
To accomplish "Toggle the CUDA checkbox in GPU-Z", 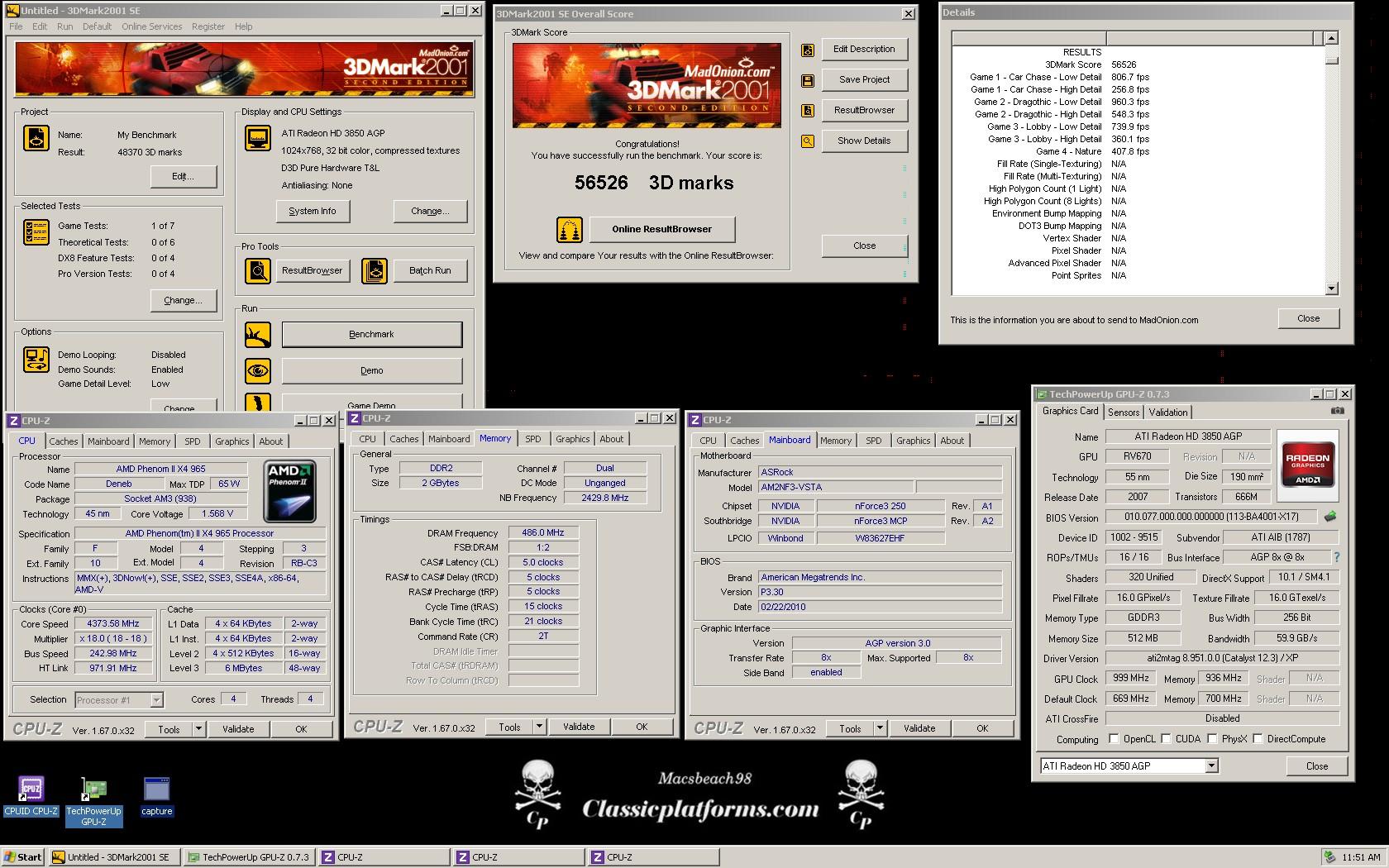I will coord(1166,739).
